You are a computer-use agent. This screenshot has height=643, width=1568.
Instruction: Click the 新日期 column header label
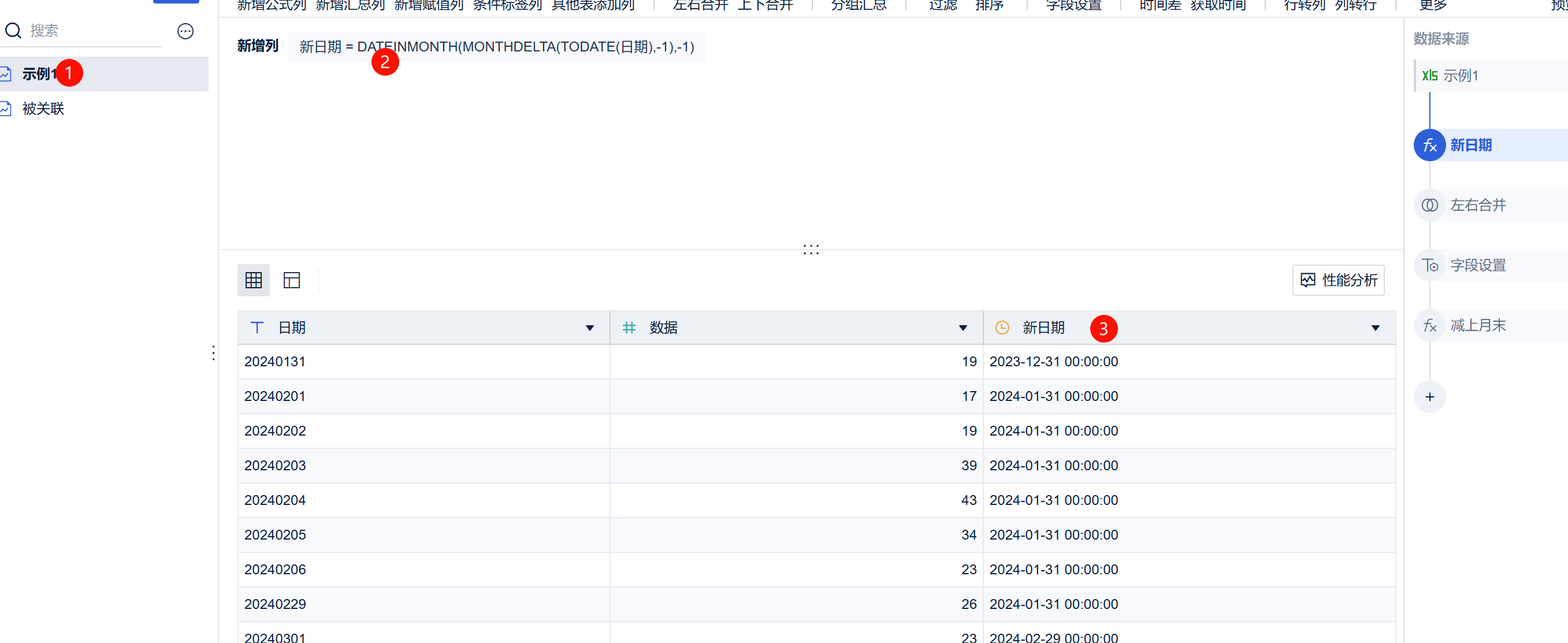pos(1043,328)
